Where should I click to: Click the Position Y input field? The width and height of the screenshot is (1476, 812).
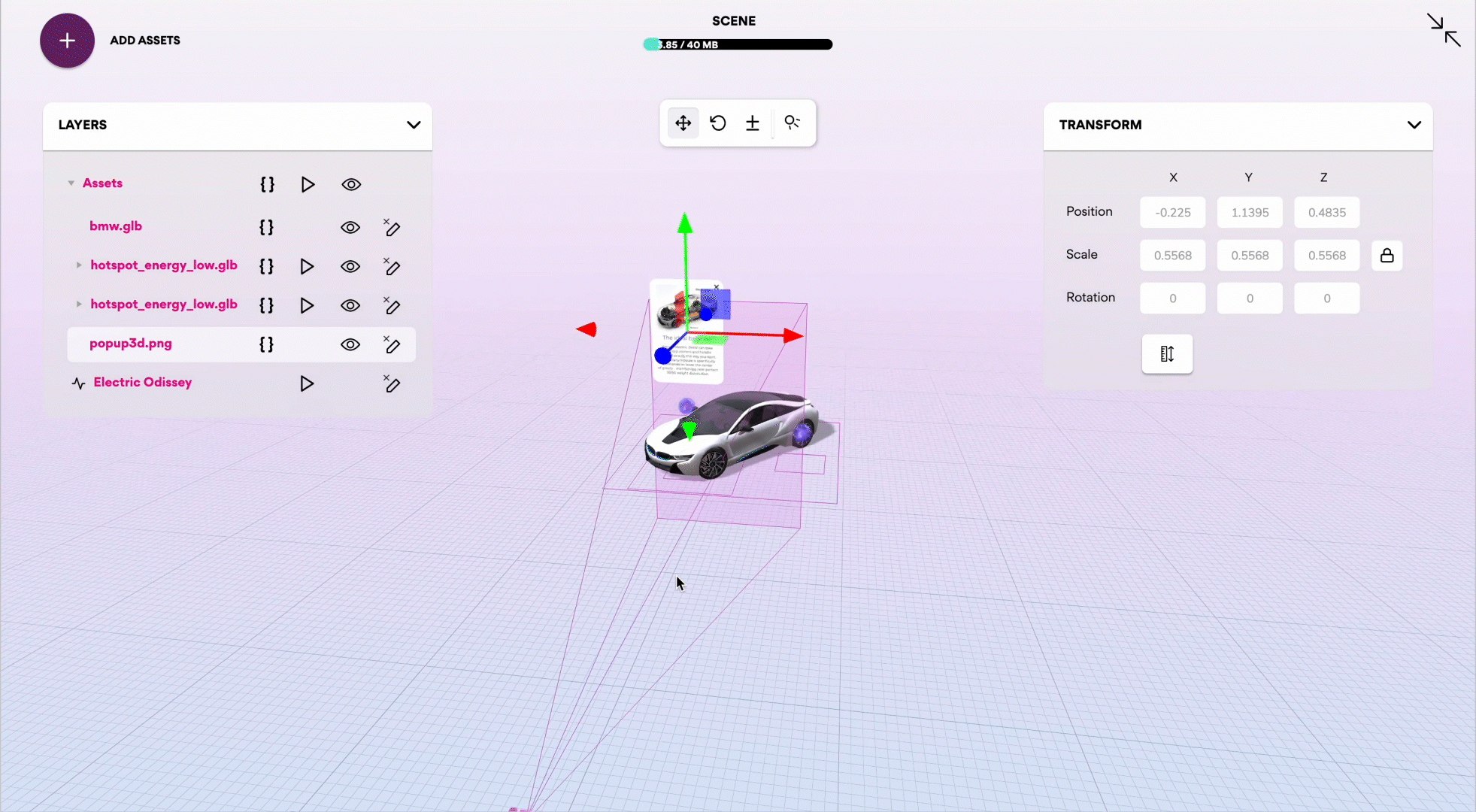click(x=1250, y=213)
